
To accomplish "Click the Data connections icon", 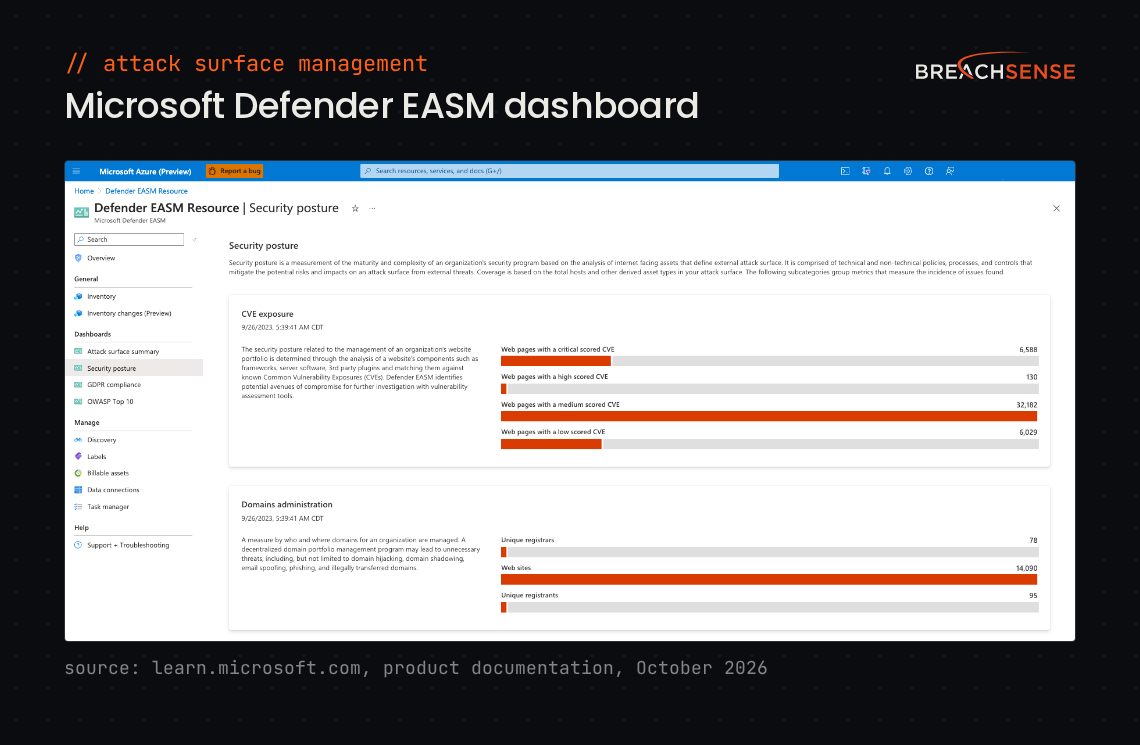I will tap(78, 490).
